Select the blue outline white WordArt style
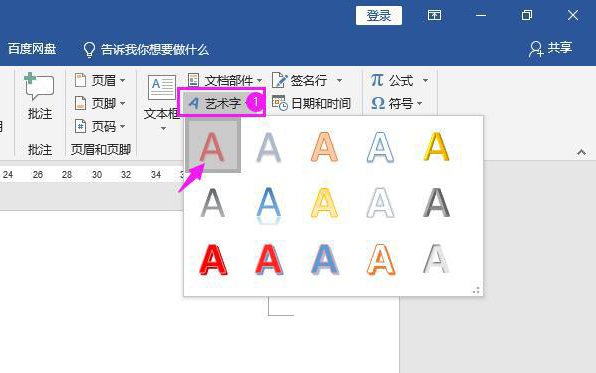Image resolution: width=596 pixels, height=373 pixels. 380,146
